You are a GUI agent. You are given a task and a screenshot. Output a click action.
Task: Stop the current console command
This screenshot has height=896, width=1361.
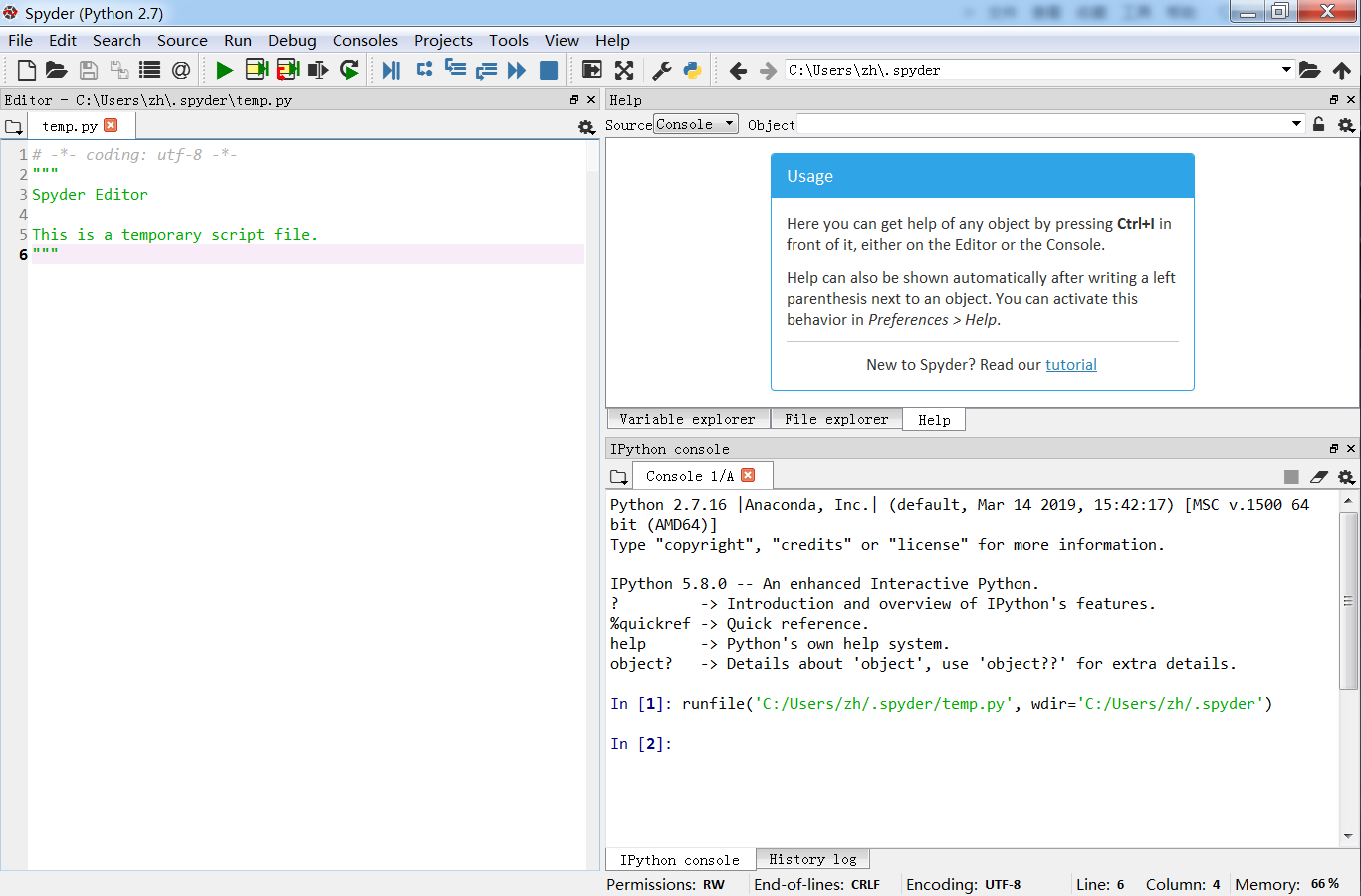tap(1291, 477)
